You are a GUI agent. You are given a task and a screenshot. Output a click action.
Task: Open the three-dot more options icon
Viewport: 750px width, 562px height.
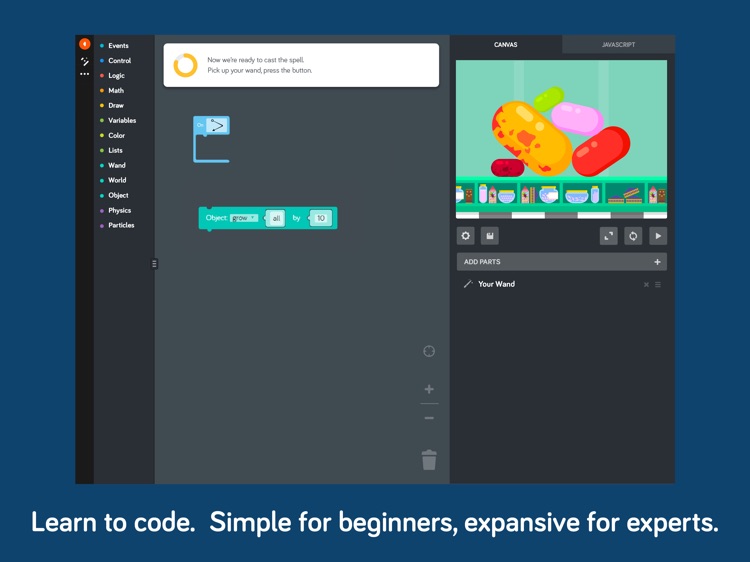pyautogui.click(x=85, y=74)
